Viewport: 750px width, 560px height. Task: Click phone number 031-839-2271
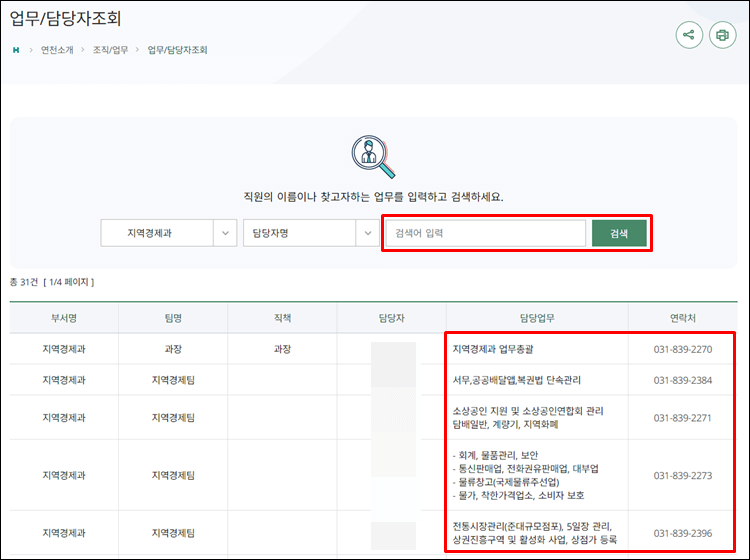pos(683,418)
